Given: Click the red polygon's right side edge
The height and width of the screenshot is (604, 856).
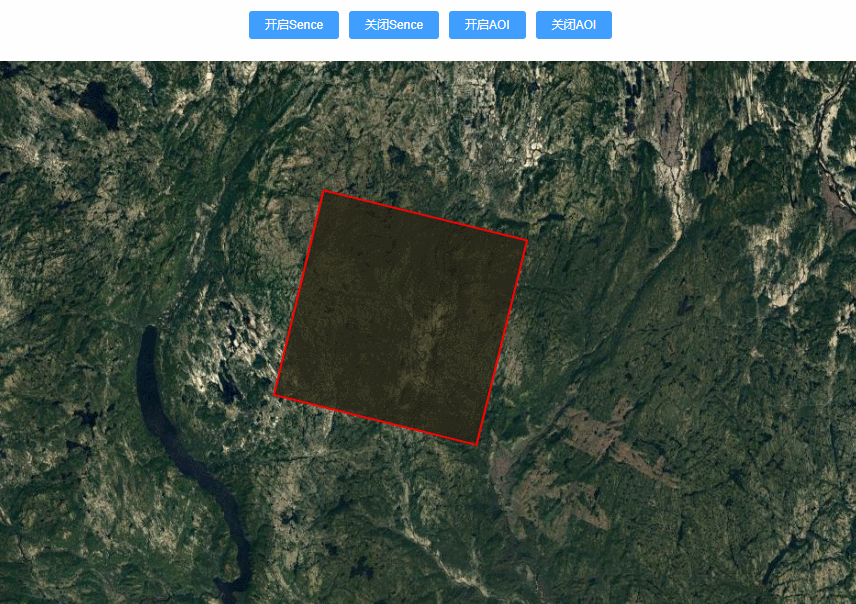Looking at the screenshot, I should 502,342.
